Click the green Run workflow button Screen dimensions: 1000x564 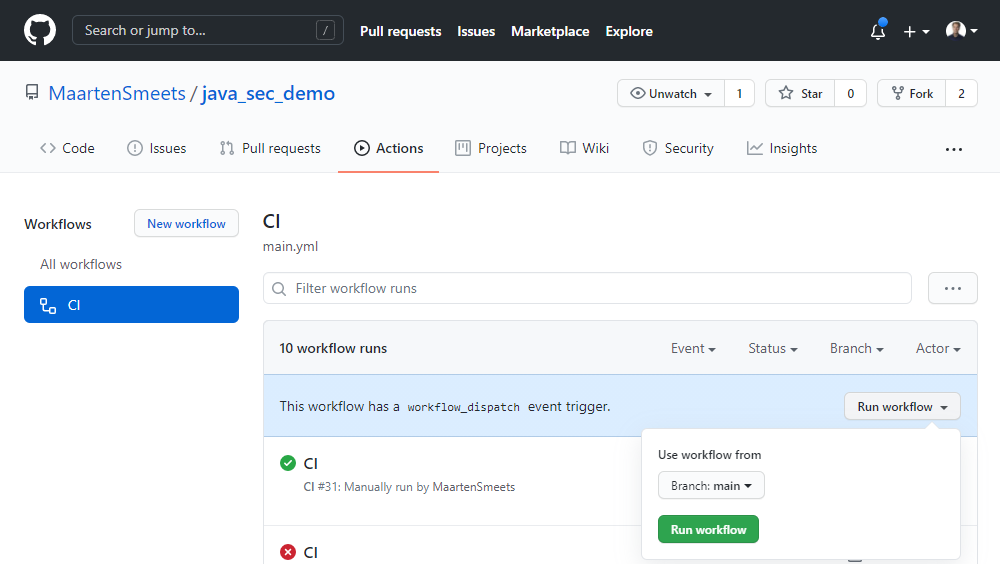pos(709,530)
